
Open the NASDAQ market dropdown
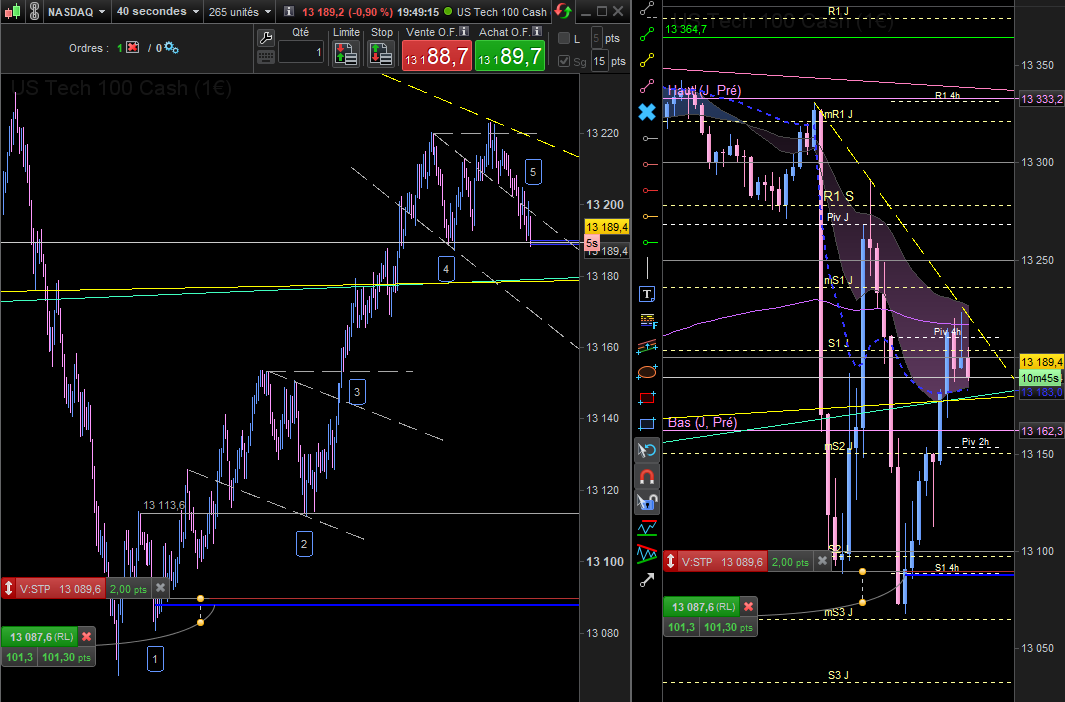[x=76, y=12]
